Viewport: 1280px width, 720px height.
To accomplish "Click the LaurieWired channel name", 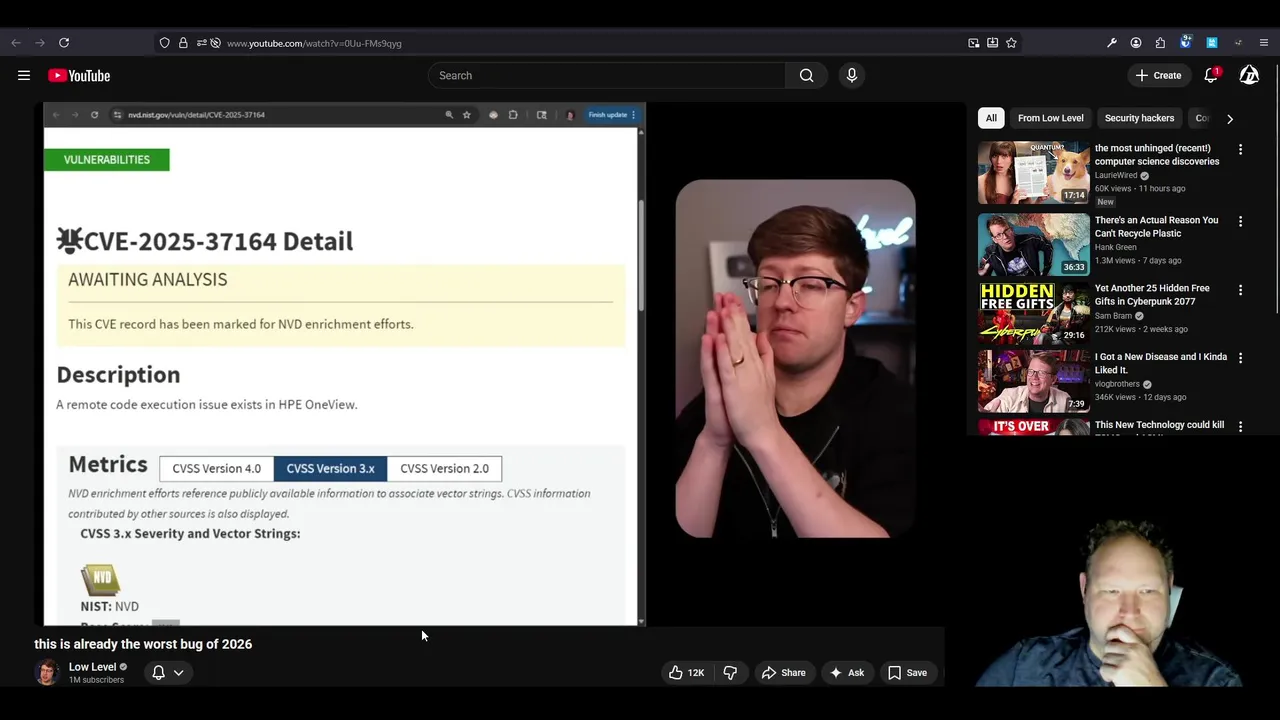I will pyautogui.click(x=1116, y=175).
